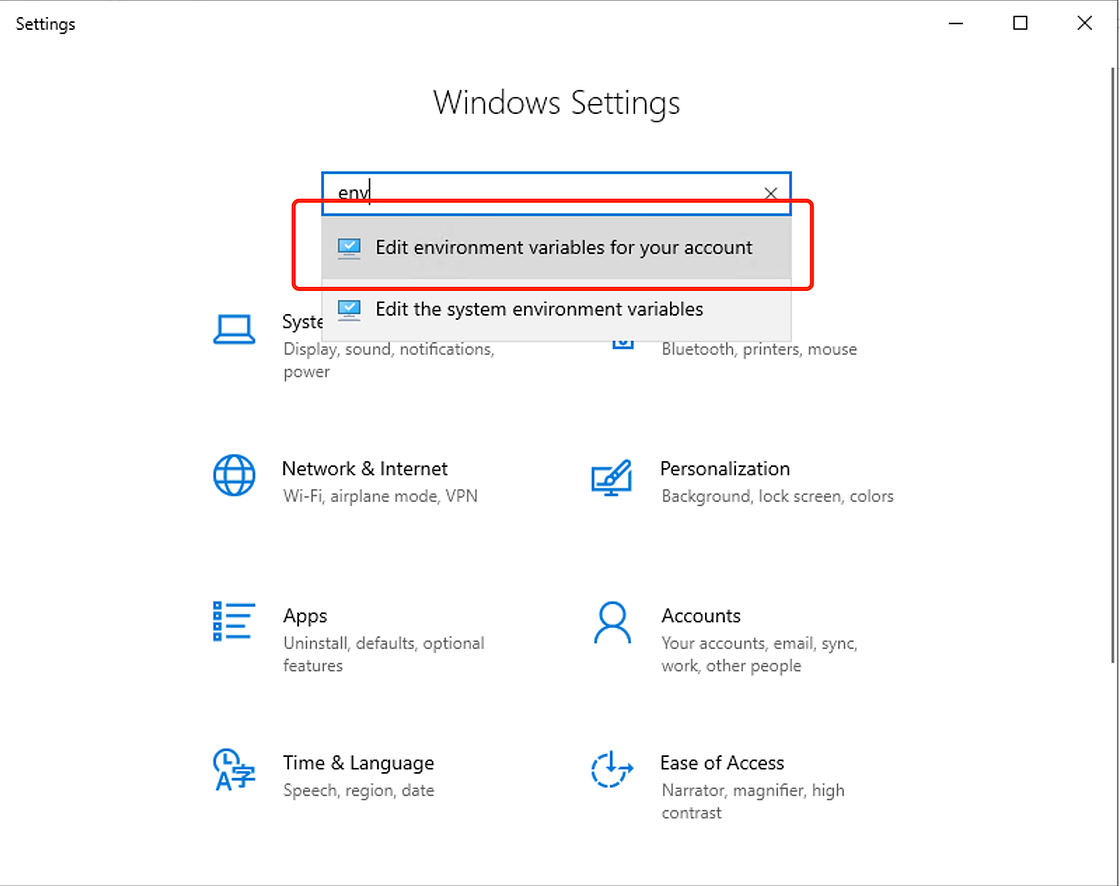The height and width of the screenshot is (886, 1120).
Task: Click Wi-Fi, airplane mode, VPN description
Action: [380, 496]
